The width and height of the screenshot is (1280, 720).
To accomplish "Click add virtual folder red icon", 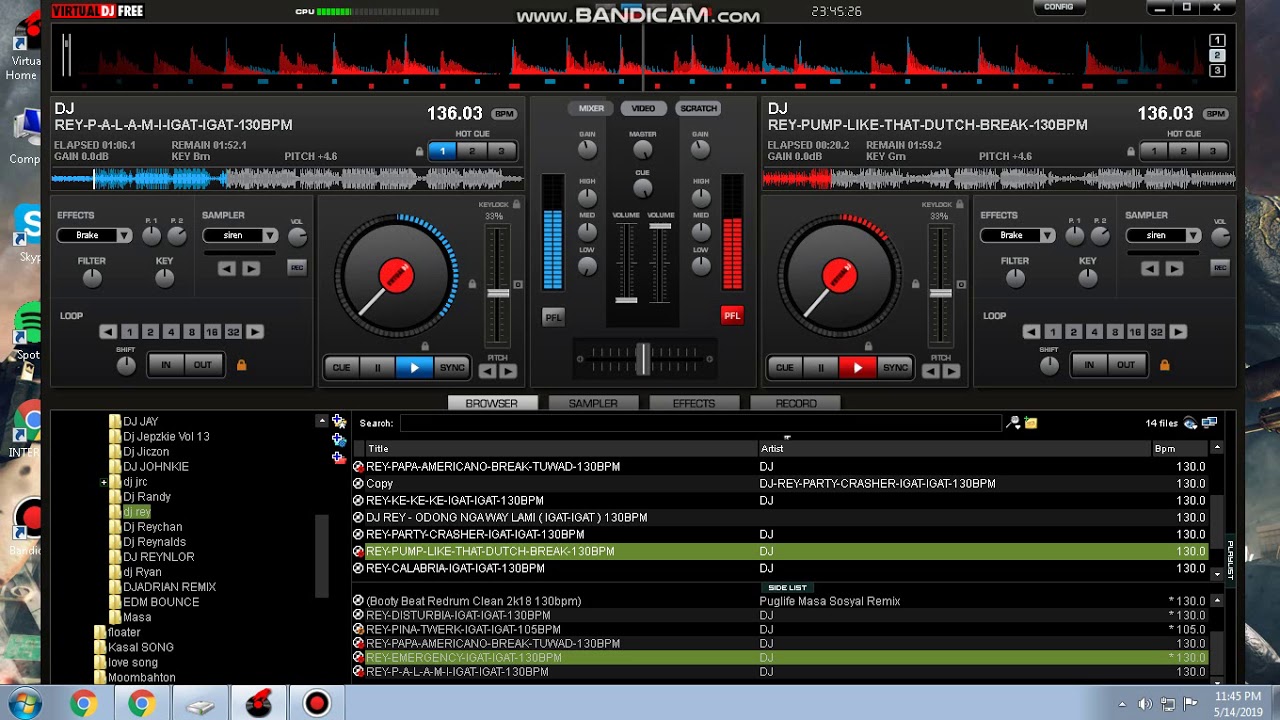I will (339, 458).
